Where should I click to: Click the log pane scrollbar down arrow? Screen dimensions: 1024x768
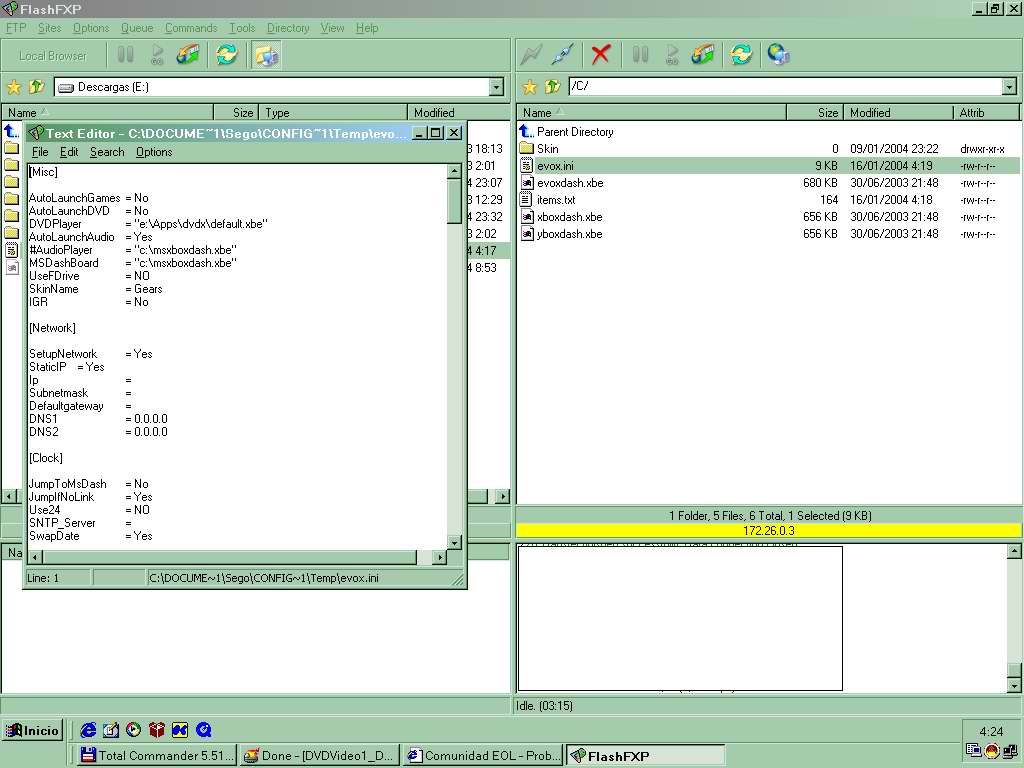click(x=1014, y=686)
